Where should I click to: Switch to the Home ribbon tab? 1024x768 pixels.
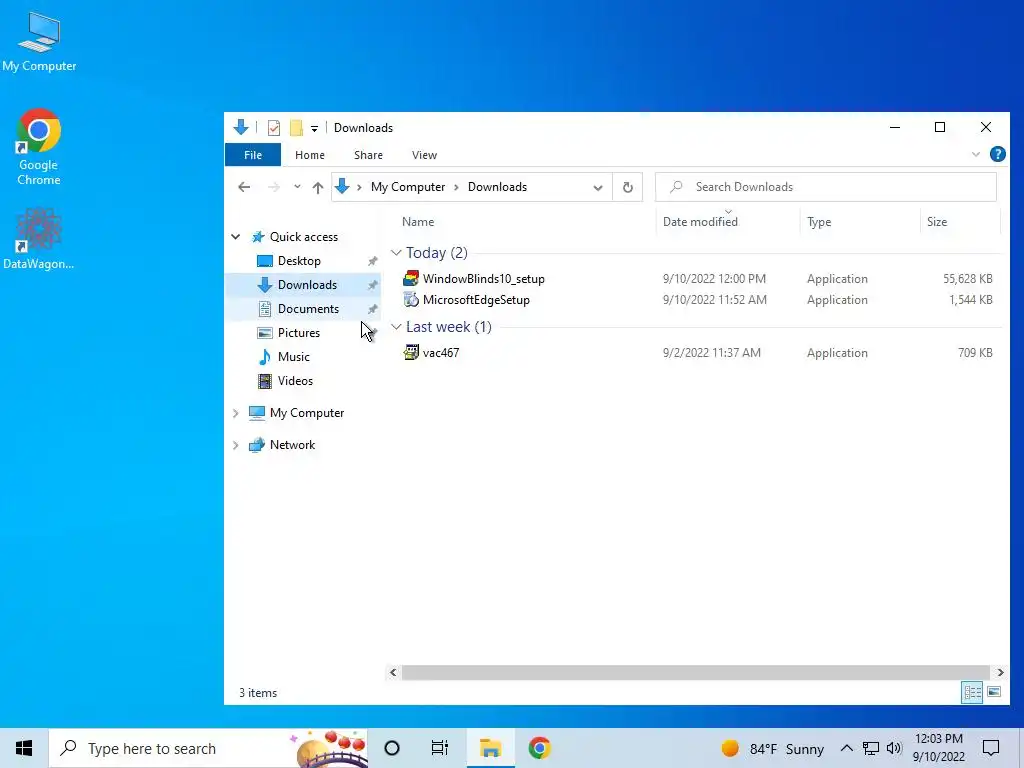310,155
